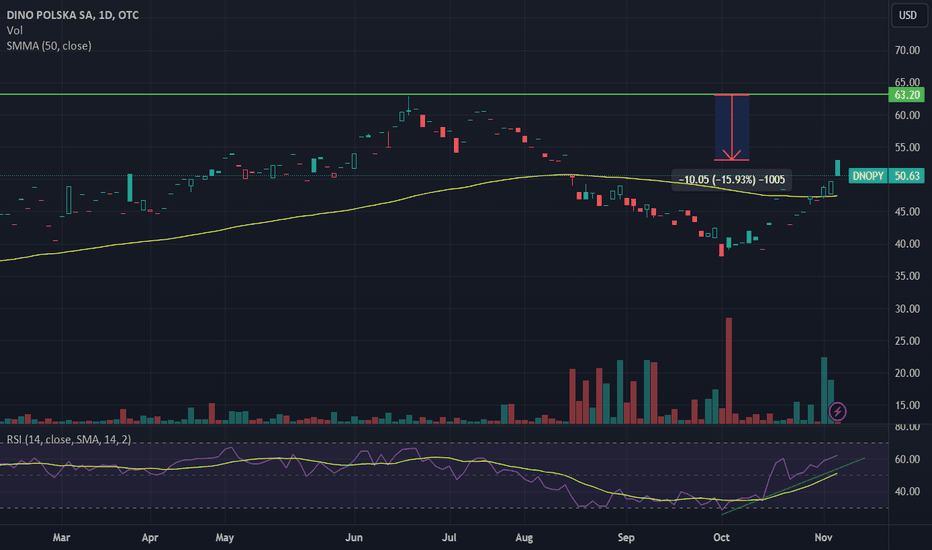
Task: Click the tallest red volume bar in October
Action: (729, 370)
